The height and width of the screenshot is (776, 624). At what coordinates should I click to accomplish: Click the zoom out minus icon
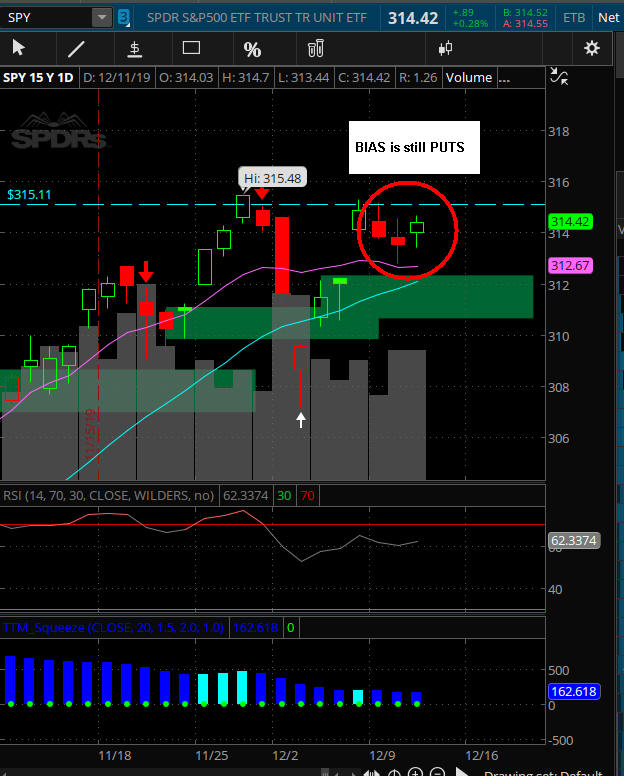tap(437, 772)
